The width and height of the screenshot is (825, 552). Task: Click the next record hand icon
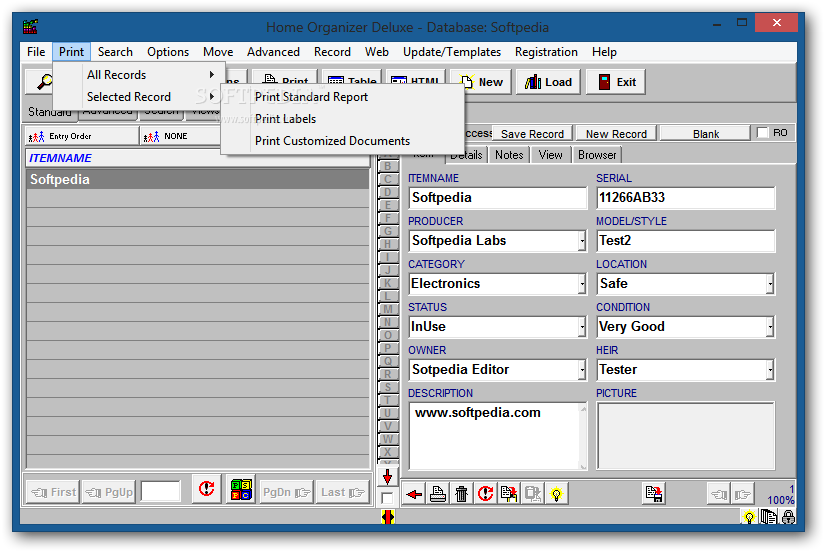tap(742, 494)
